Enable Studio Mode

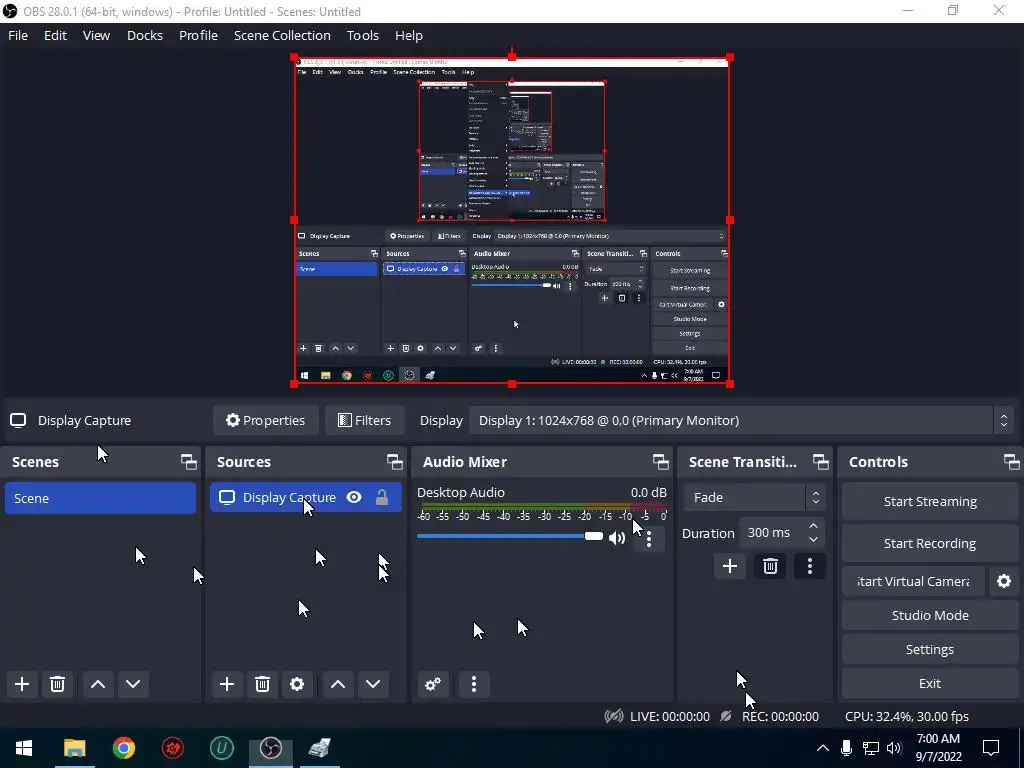(930, 615)
